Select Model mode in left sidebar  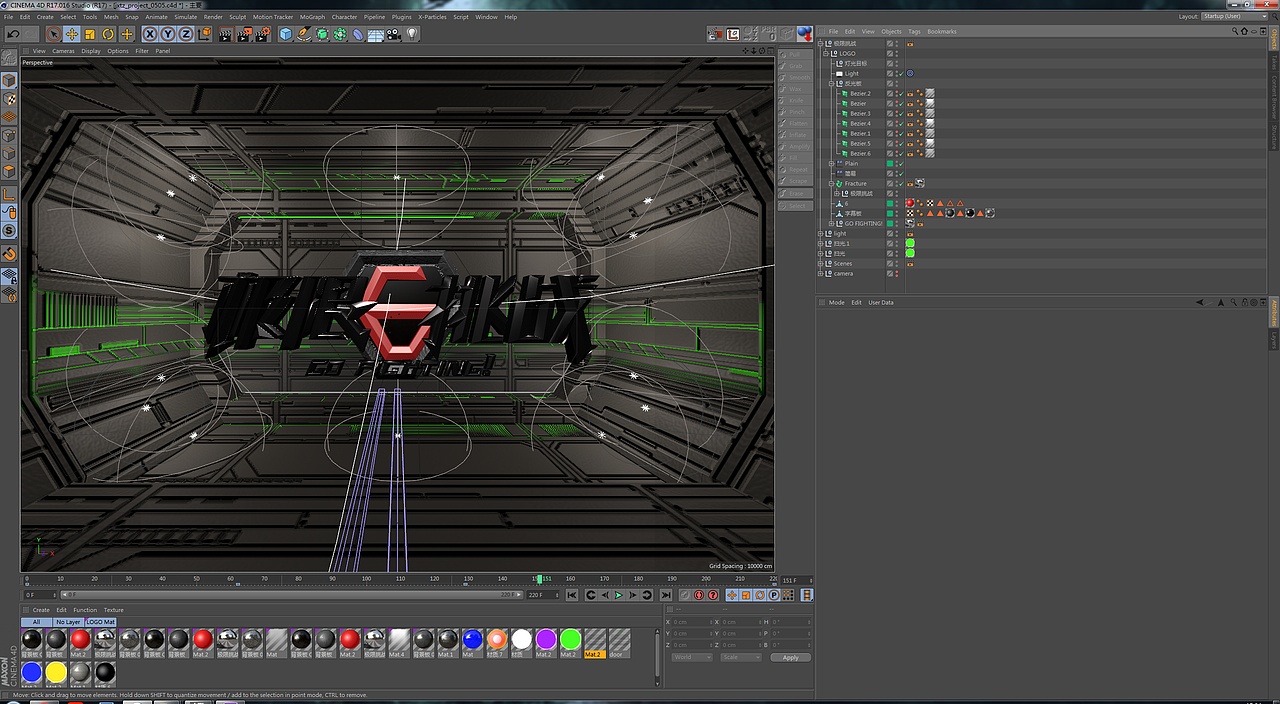(x=9, y=80)
